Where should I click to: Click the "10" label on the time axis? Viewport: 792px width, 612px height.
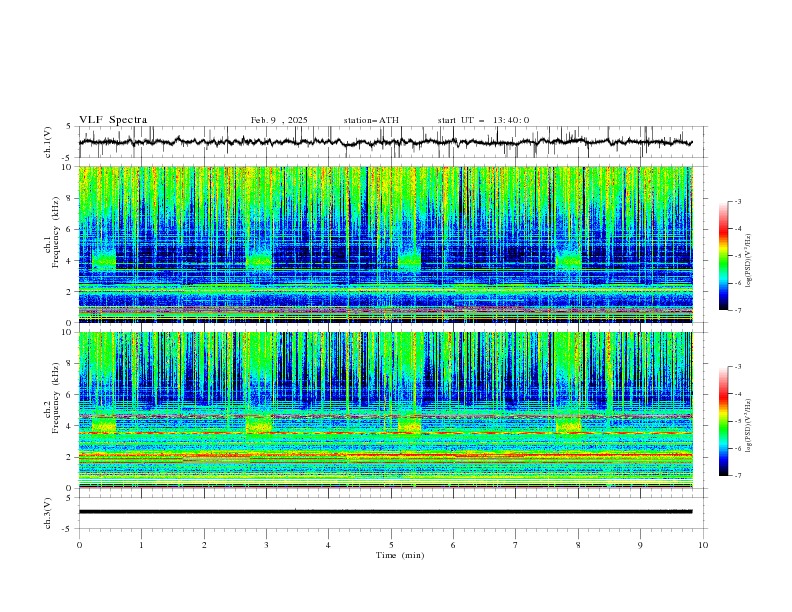click(x=703, y=545)
